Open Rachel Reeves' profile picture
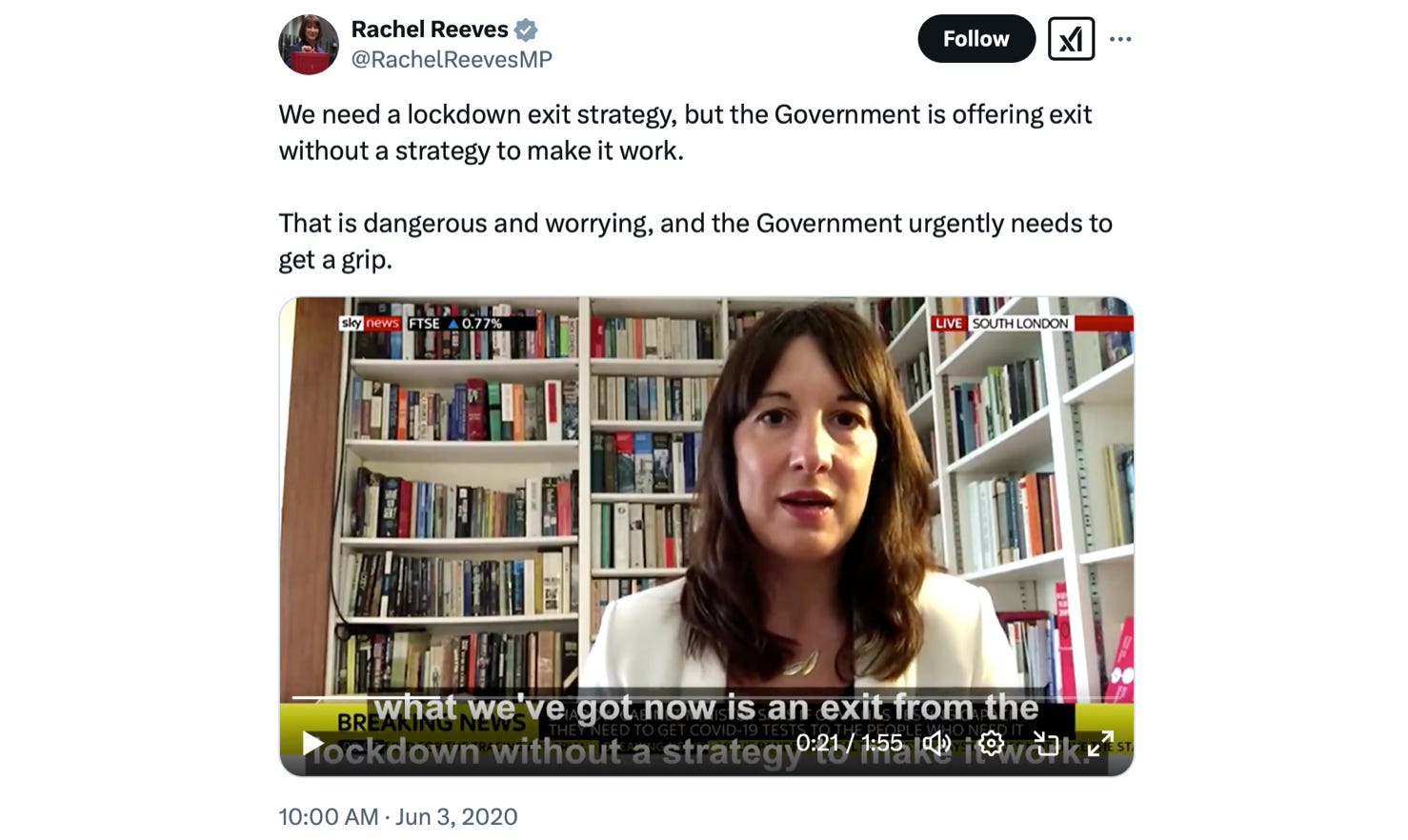Screen dimensions: 1408x840 point(309,44)
